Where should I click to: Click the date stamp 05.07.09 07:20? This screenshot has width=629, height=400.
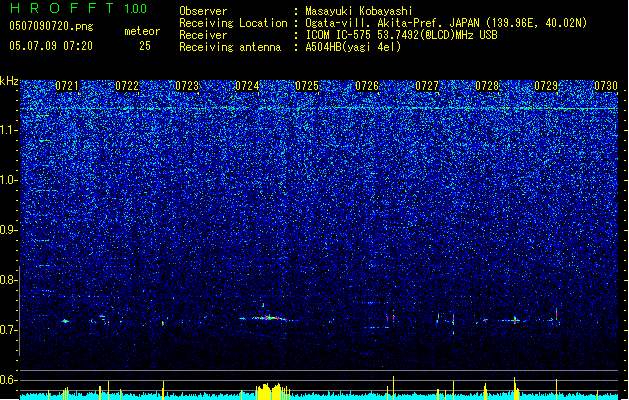(51, 46)
